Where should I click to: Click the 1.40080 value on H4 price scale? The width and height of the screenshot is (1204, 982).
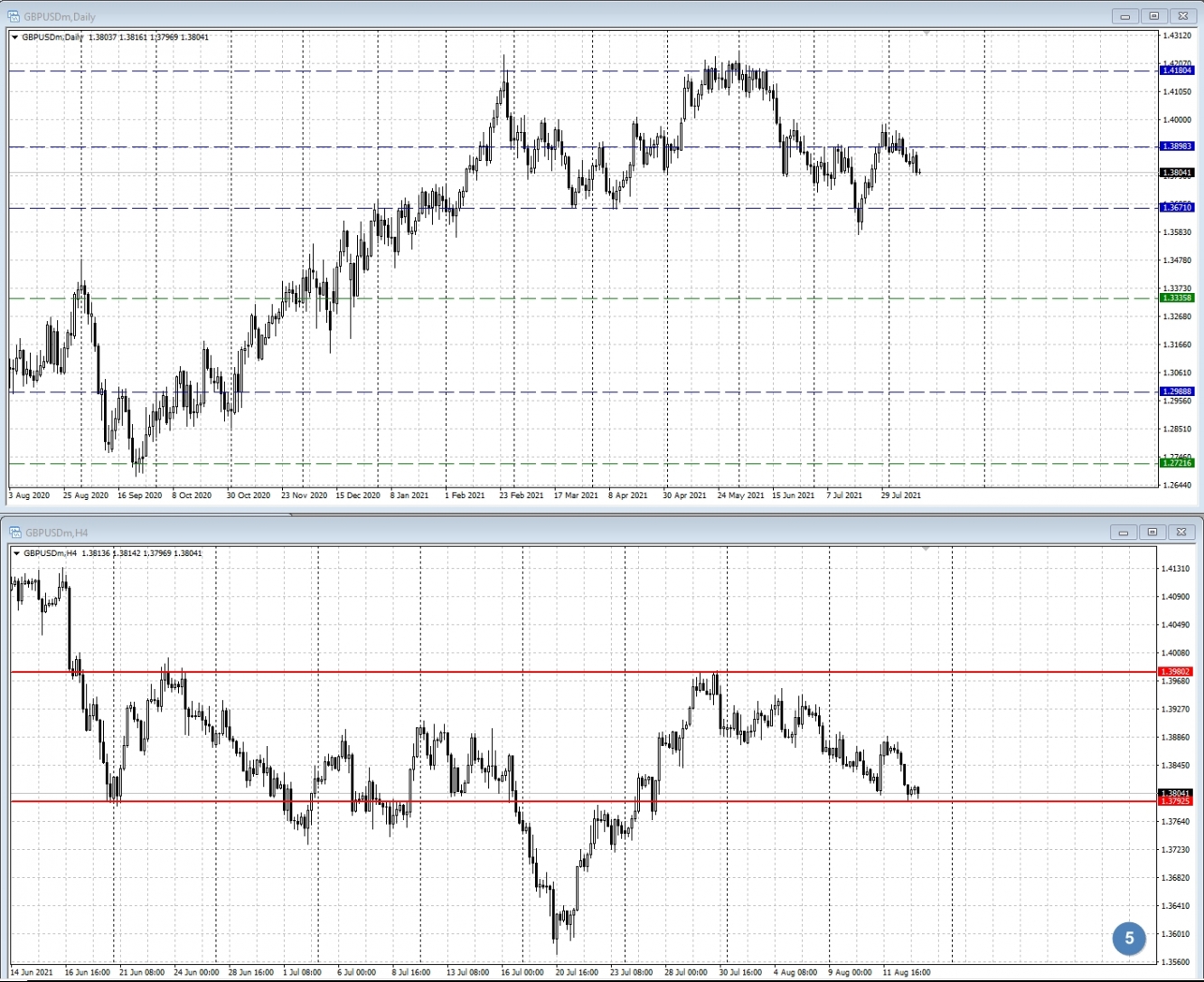pos(1176,653)
